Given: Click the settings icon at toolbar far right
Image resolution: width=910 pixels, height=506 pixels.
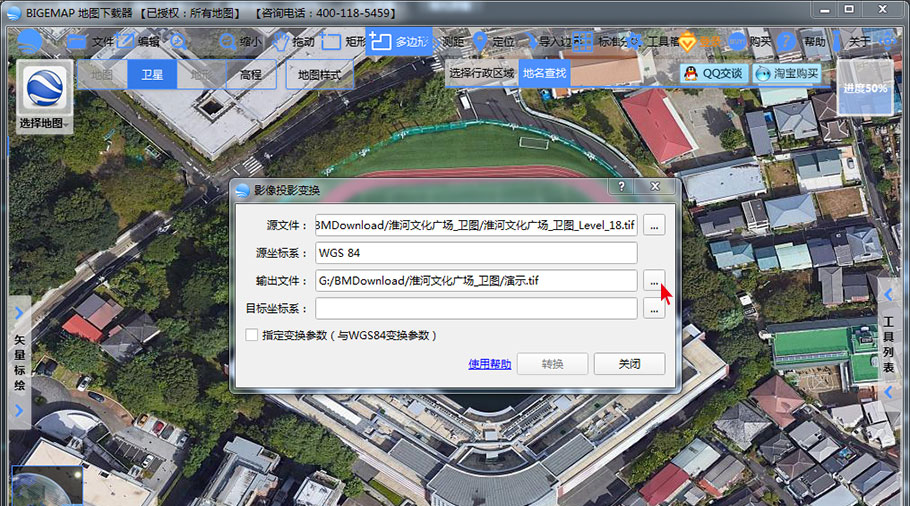Looking at the screenshot, I should pyautogui.click(x=886, y=41).
